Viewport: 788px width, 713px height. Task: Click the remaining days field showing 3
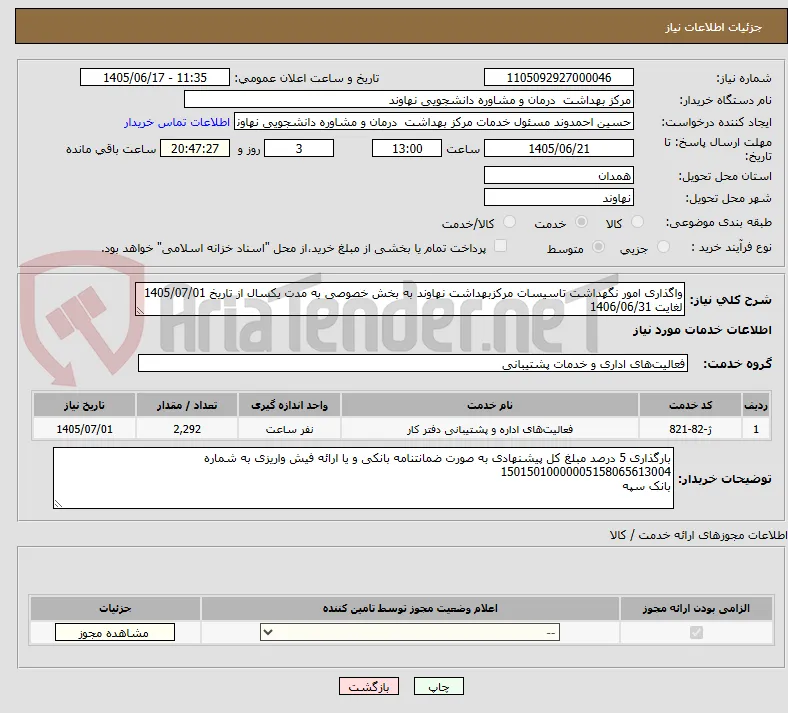(x=299, y=148)
